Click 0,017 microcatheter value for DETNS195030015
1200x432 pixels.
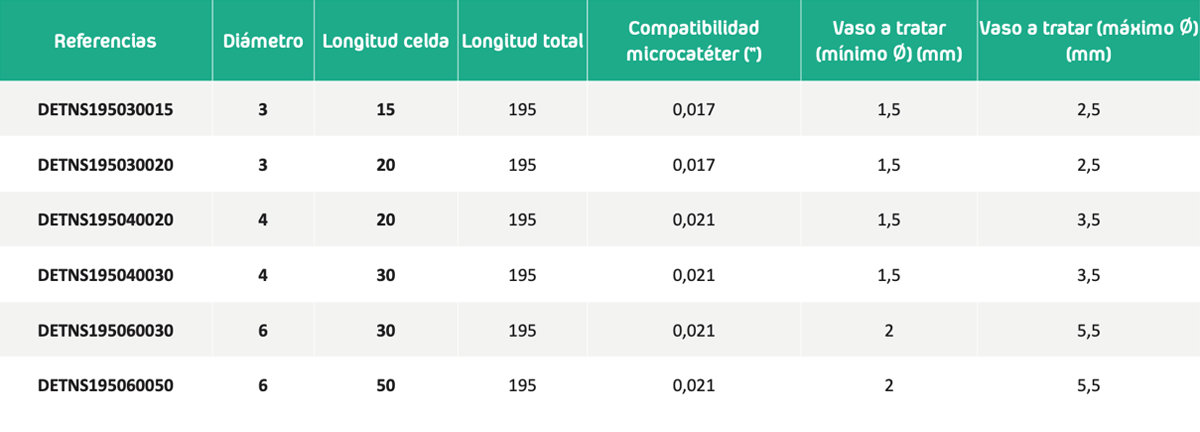694,110
